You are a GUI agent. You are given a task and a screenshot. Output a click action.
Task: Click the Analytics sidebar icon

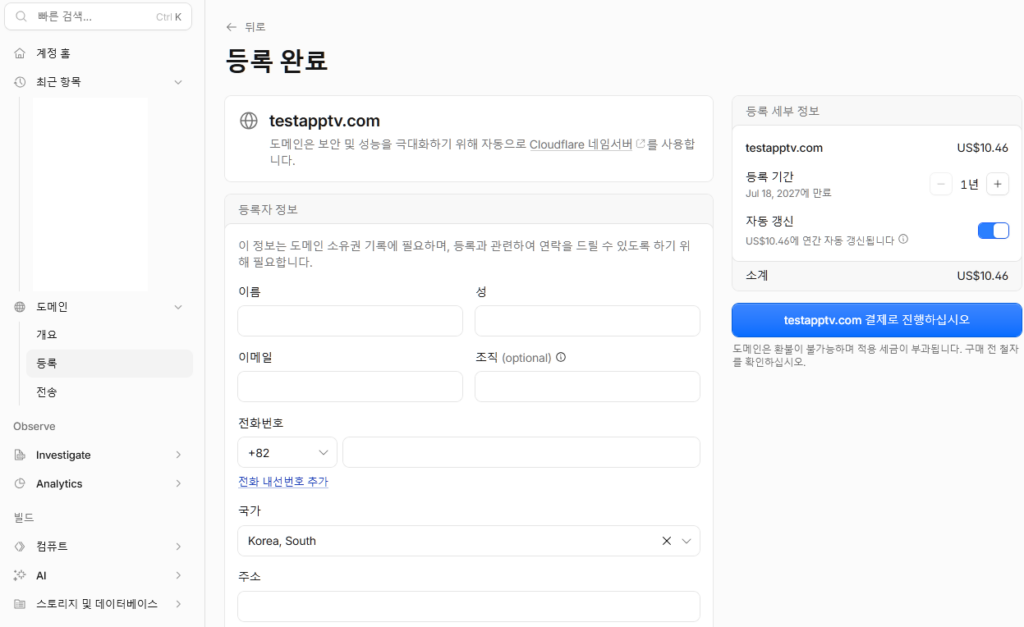point(20,483)
